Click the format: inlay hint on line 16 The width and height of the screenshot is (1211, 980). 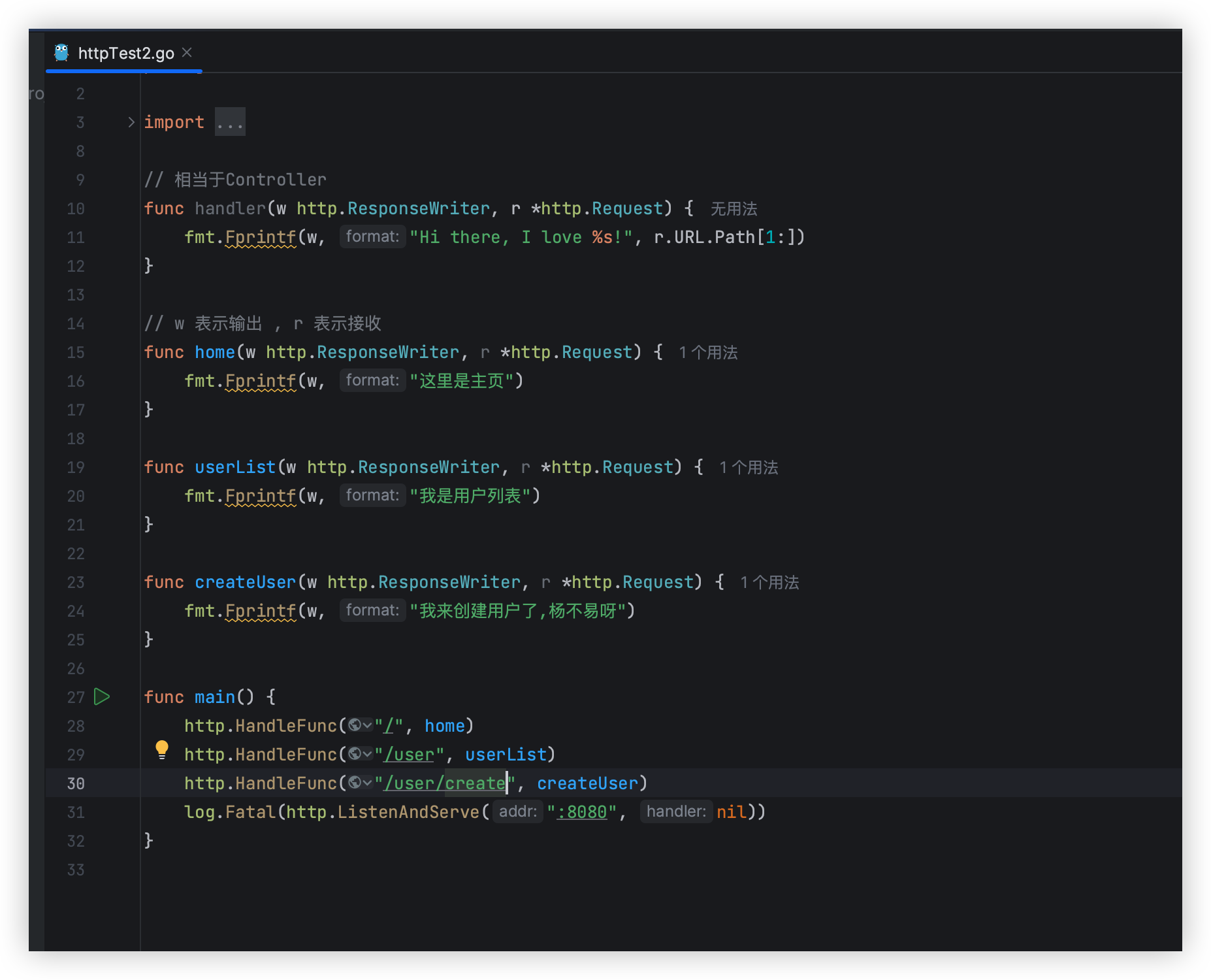click(372, 380)
